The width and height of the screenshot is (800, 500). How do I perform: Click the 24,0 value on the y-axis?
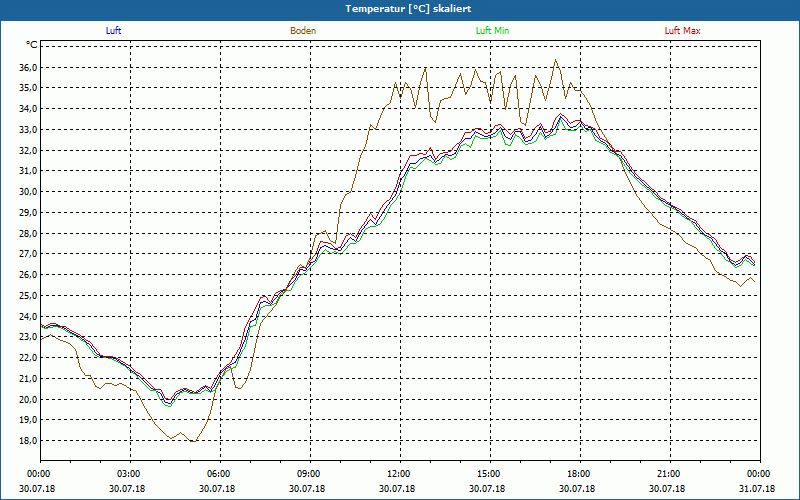tap(29, 316)
